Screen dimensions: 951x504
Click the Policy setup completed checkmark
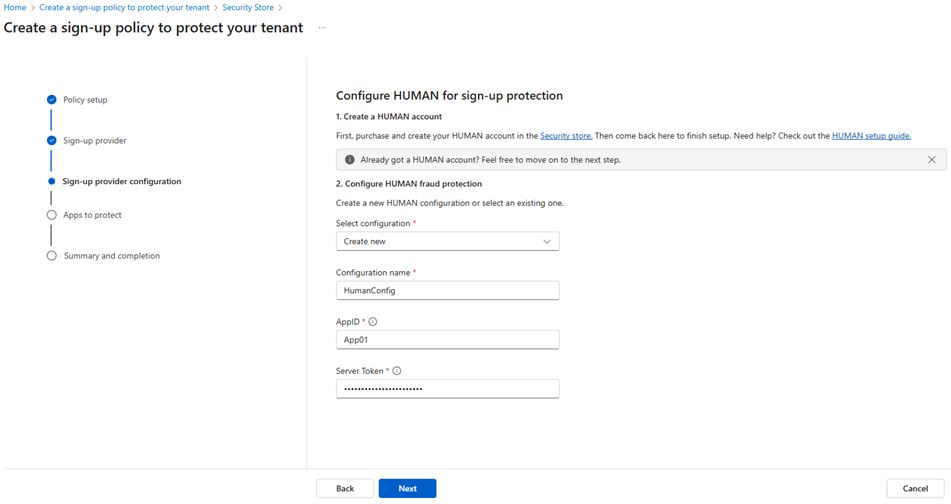tap(51, 100)
